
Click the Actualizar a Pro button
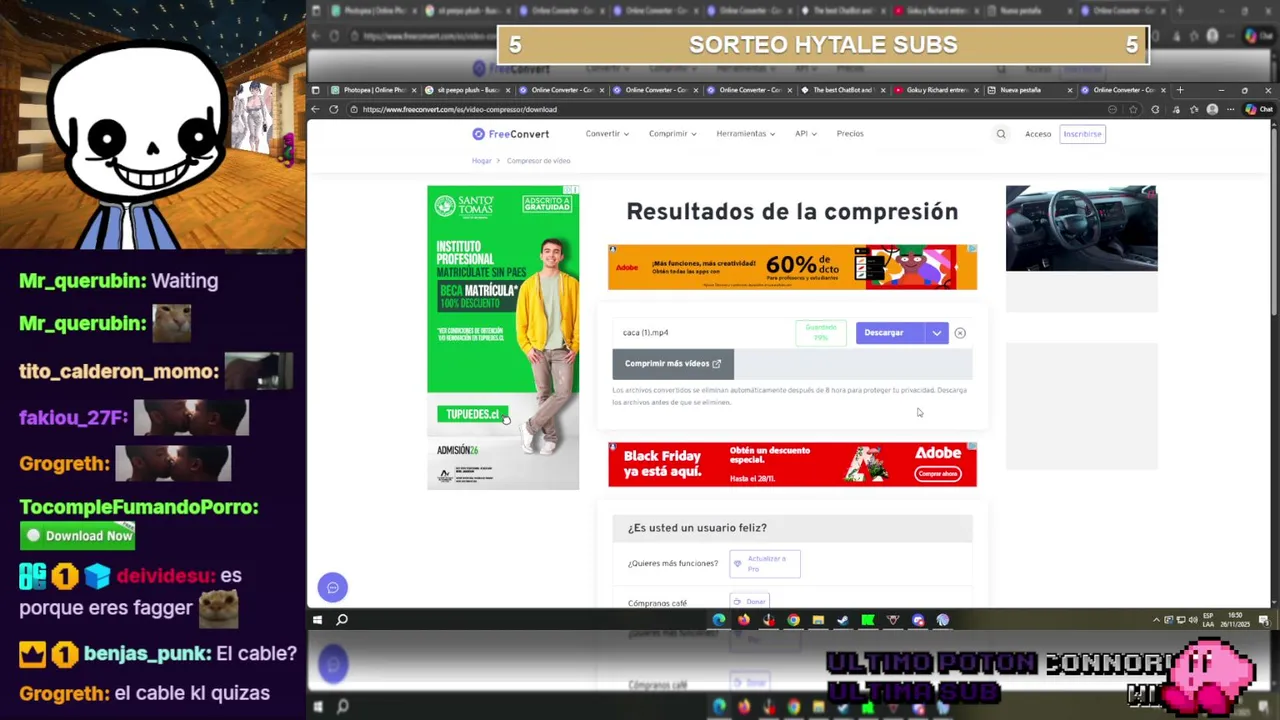(765, 564)
